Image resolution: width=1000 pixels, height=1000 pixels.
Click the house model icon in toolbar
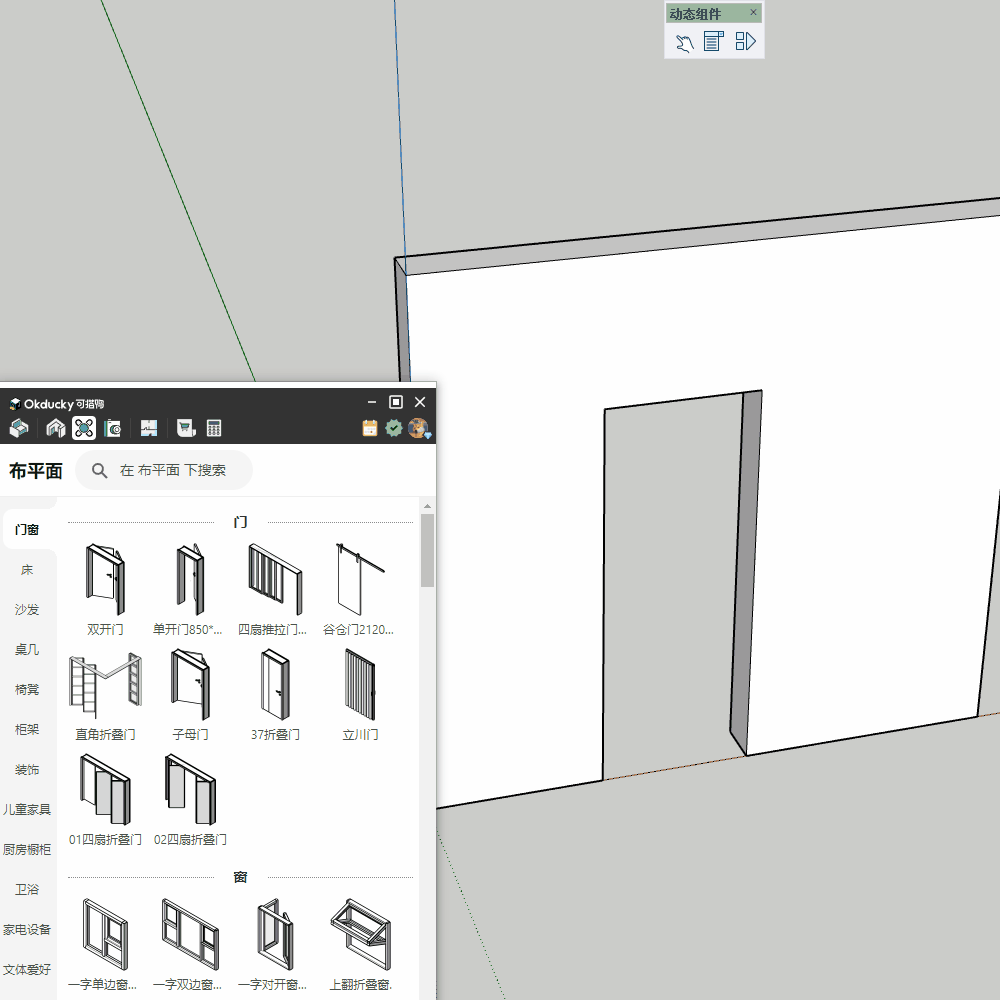point(56,428)
